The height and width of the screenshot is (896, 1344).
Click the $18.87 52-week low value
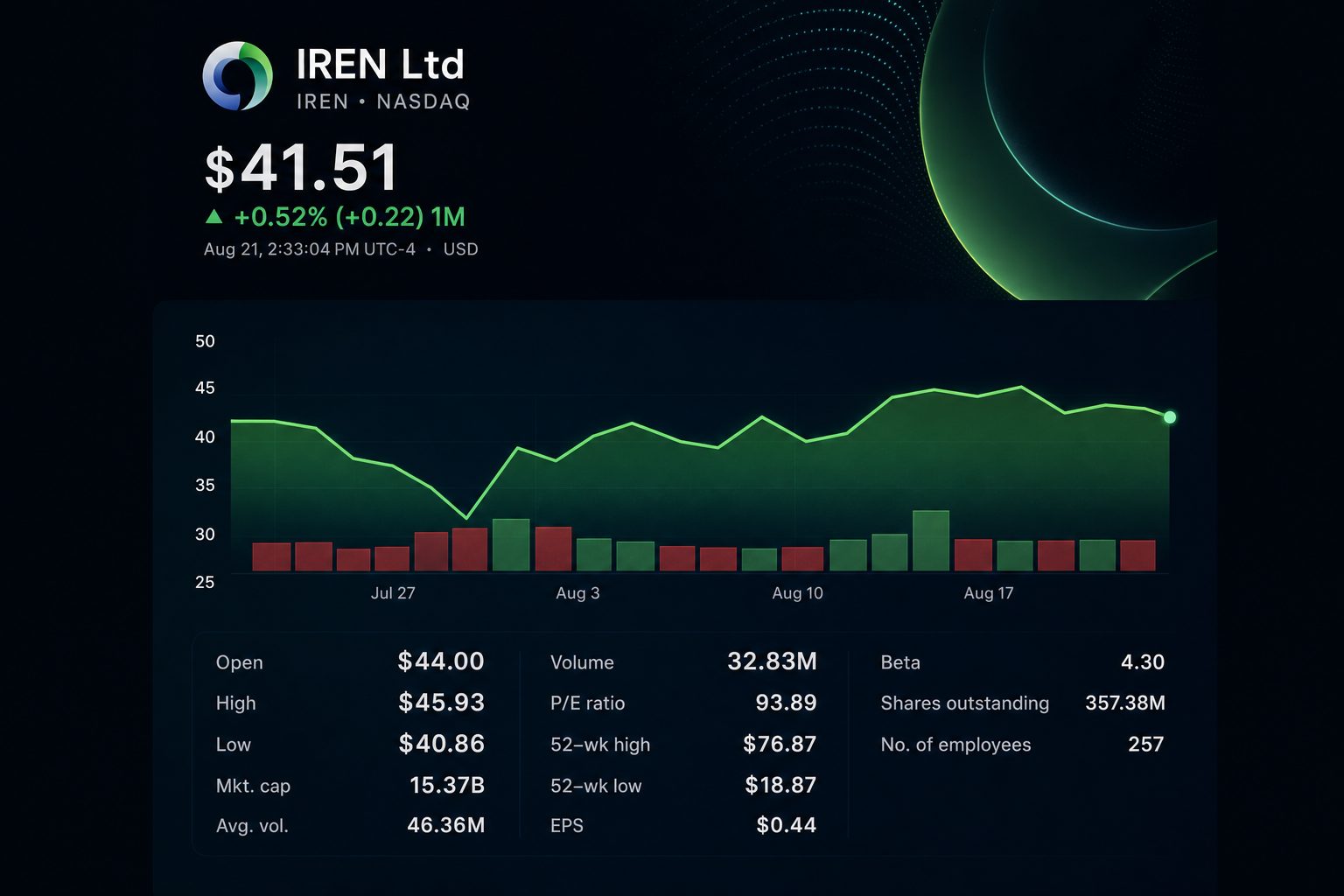click(x=780, y=785)
